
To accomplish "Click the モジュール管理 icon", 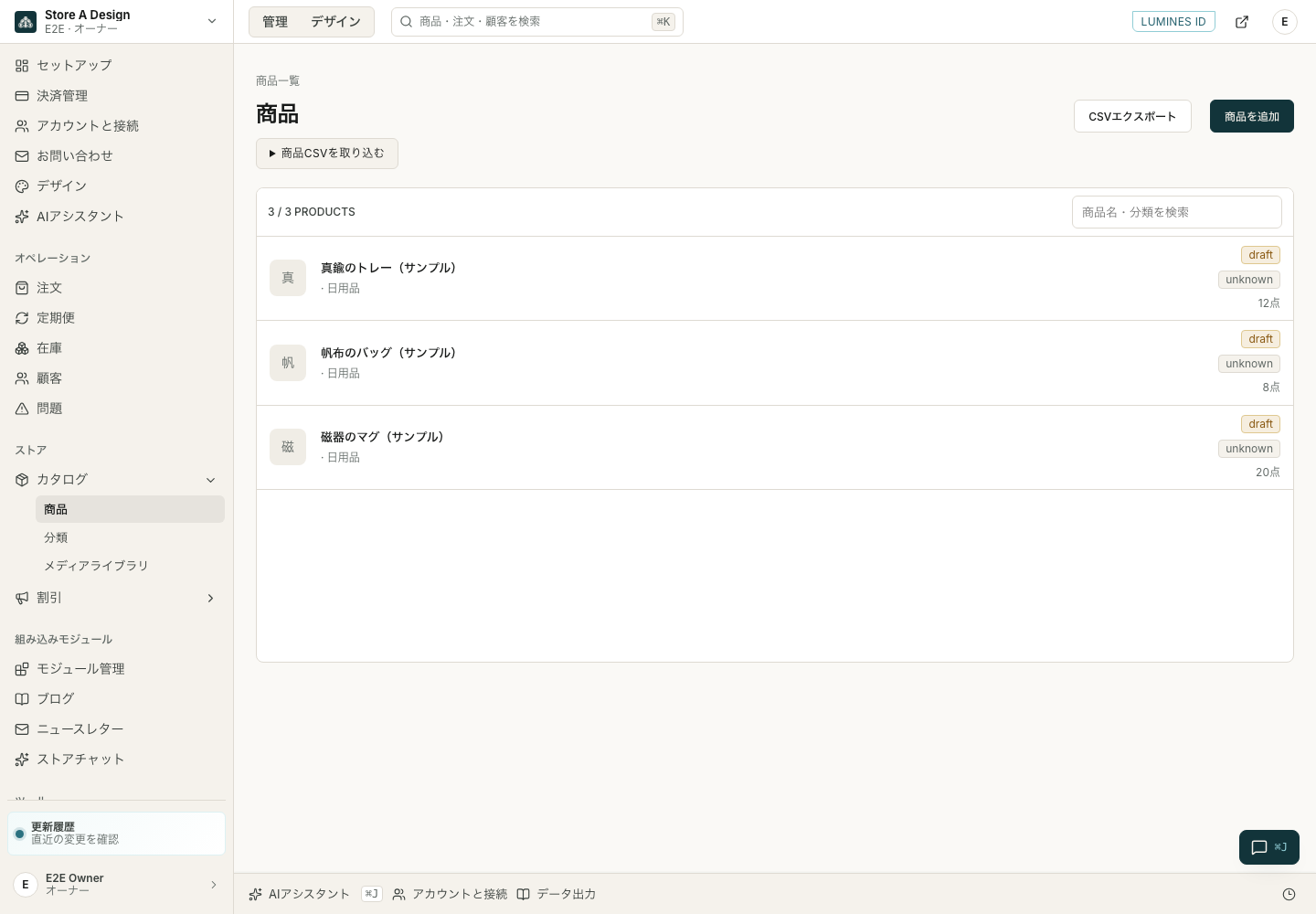I will [x=22, y=669].
